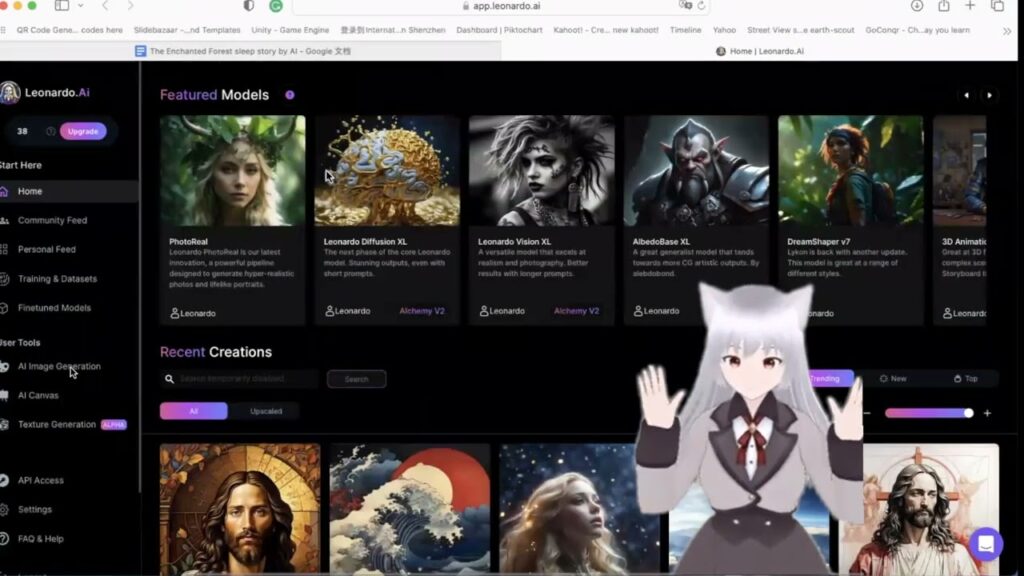Viewport: 1024px width, 576px height.
Task: Expand bookmarks overflow chevron
Action: tap(1006, 31)
